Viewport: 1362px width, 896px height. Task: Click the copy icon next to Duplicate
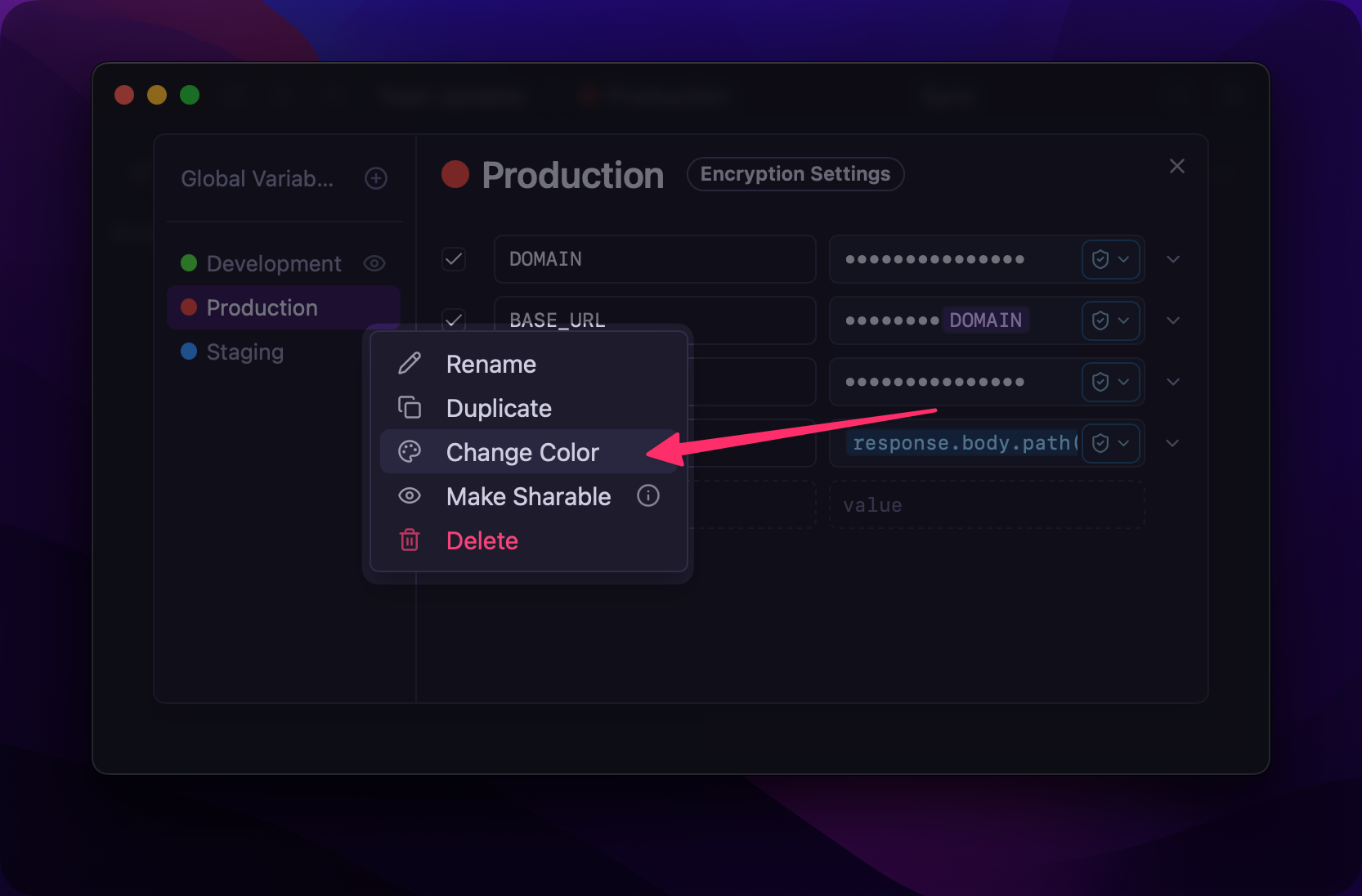pyautogui.click(x=410, y=407)
